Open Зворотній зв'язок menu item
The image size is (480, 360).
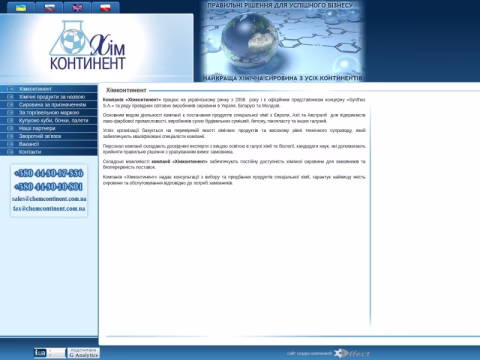coord(40,136)
